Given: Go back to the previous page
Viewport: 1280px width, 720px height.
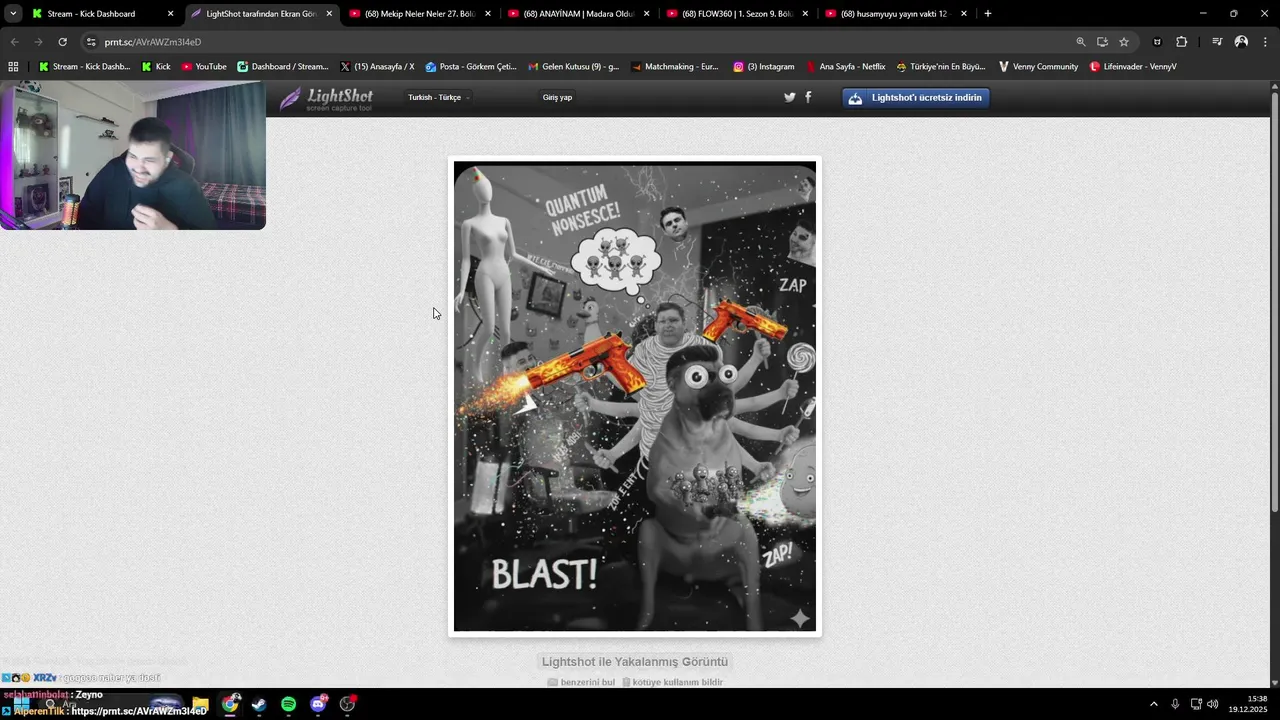Looking at the screenshot, I should coord(14,42).
